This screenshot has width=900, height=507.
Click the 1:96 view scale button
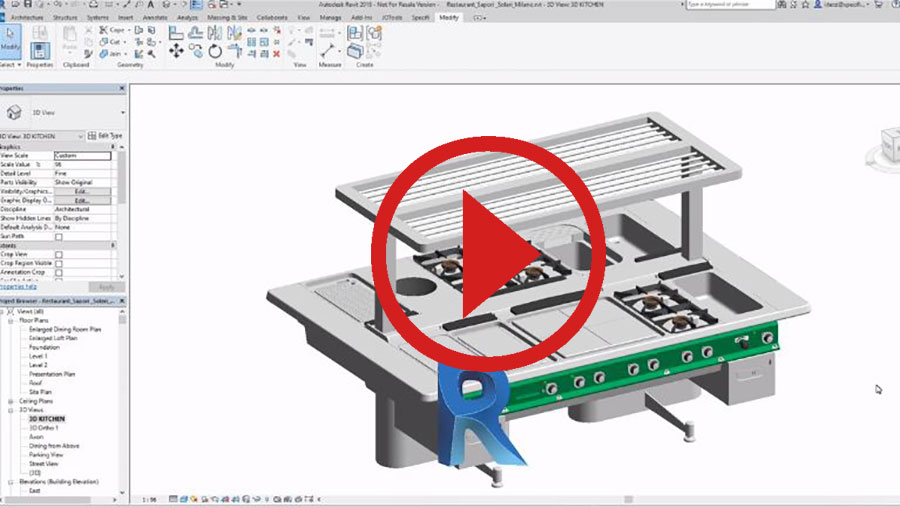click(x=149, y=500)
